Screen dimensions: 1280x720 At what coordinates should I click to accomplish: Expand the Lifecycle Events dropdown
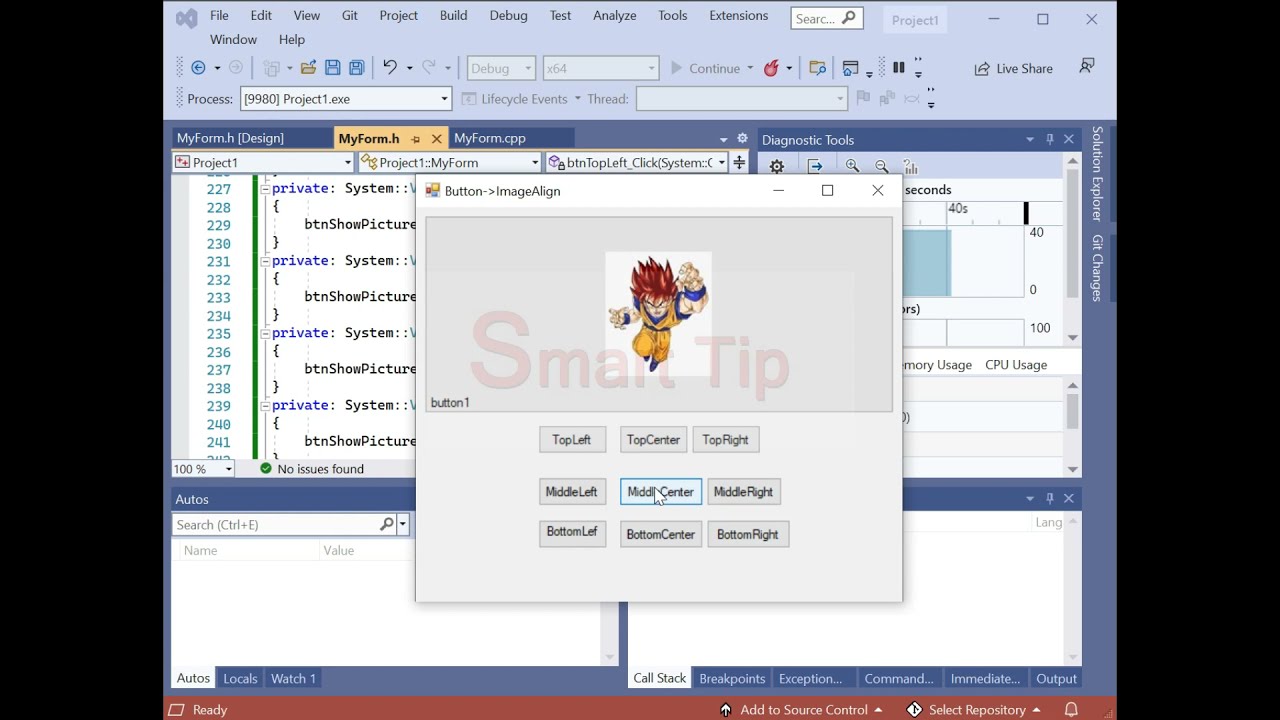[577, 99]
